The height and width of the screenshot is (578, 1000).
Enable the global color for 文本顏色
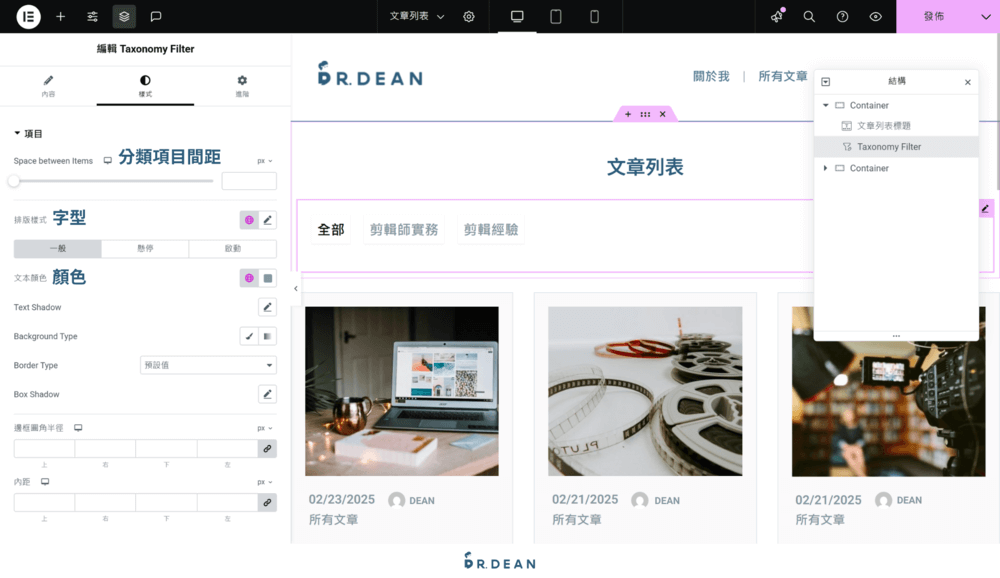[x=249, y=277]
